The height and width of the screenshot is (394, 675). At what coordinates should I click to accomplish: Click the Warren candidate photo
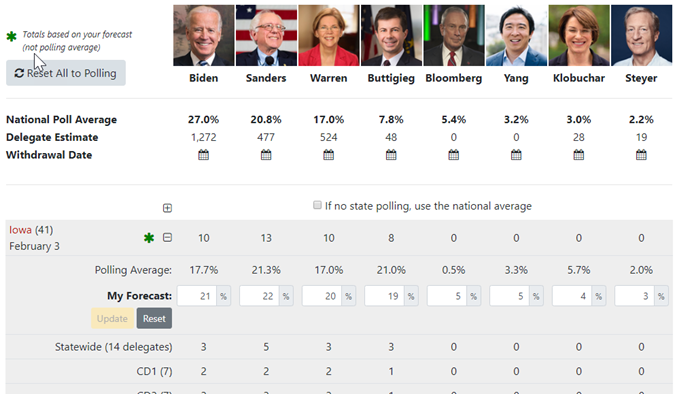[x=329, y=35]
